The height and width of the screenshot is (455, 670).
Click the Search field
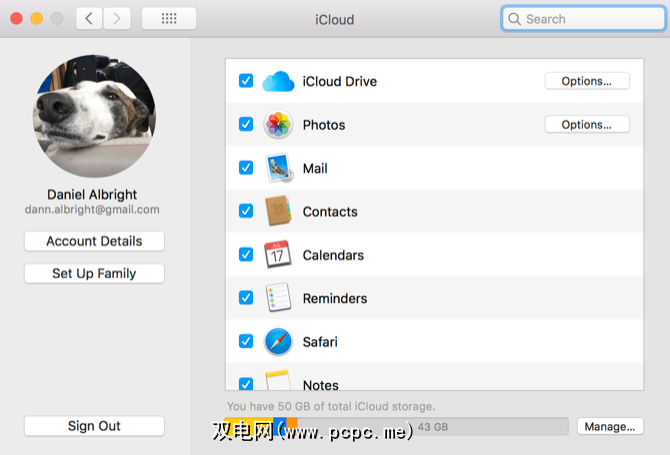pos(583,19)
